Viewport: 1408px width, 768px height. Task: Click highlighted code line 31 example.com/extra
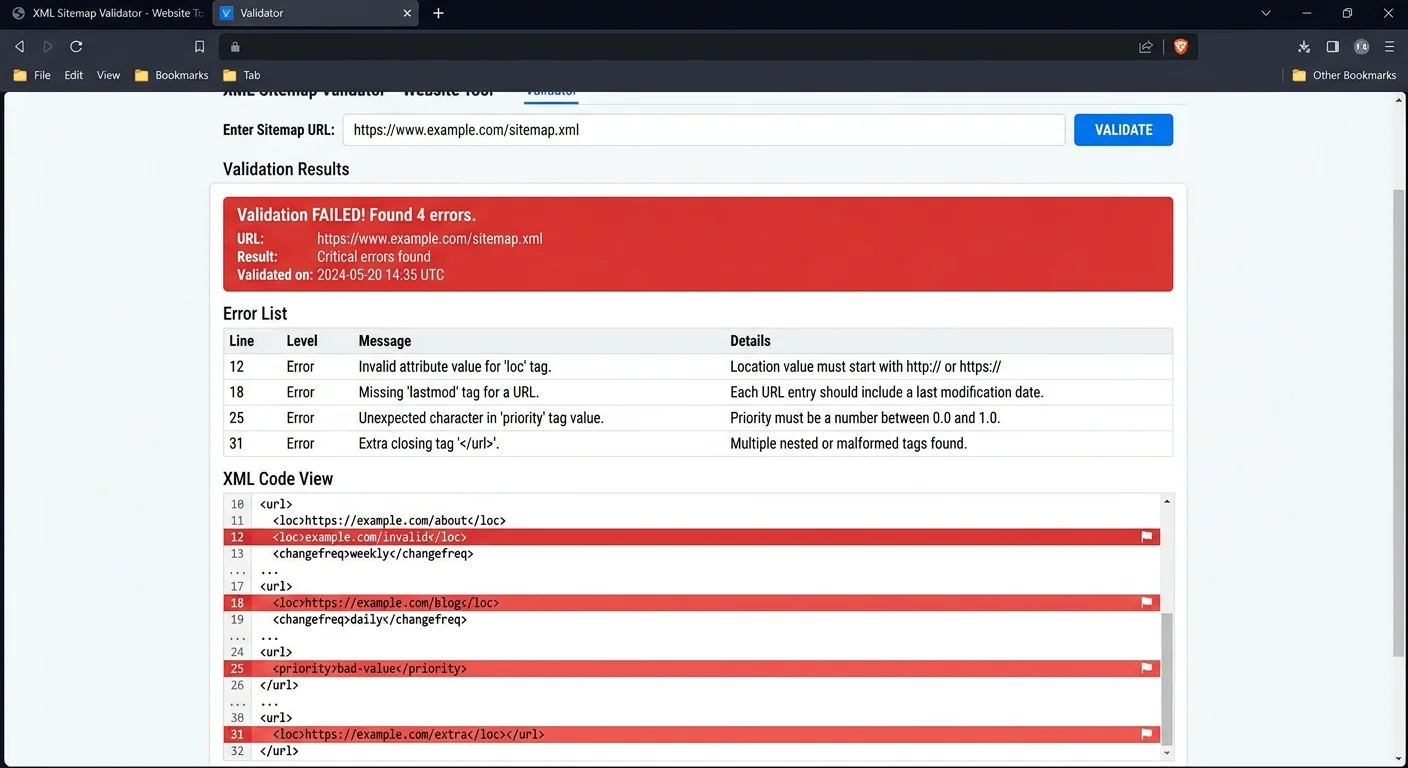[692, 734]
